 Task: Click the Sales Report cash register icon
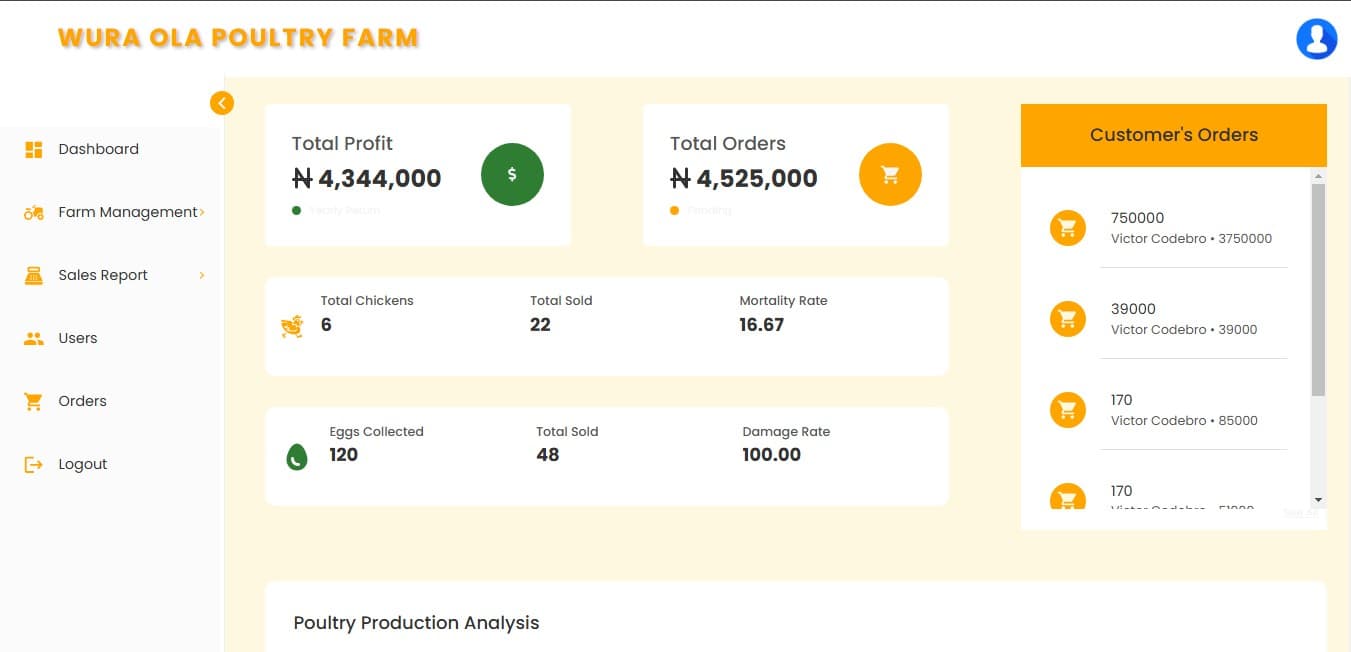coord(34,276)
